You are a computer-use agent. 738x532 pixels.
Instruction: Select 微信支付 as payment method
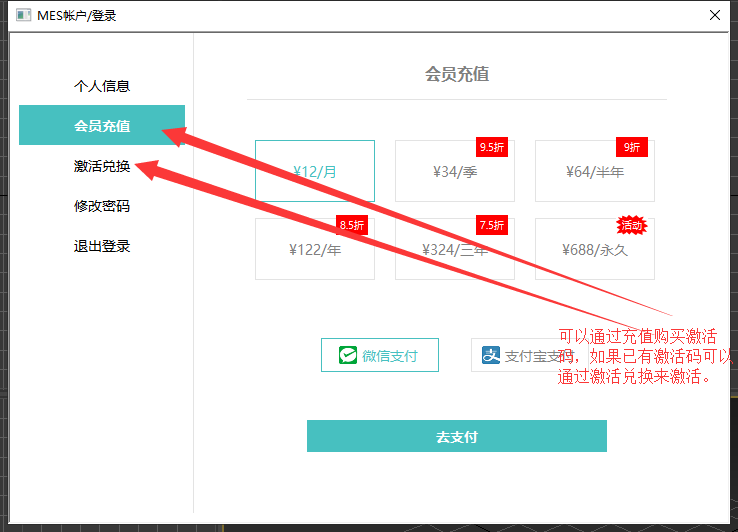coord(379,355)
